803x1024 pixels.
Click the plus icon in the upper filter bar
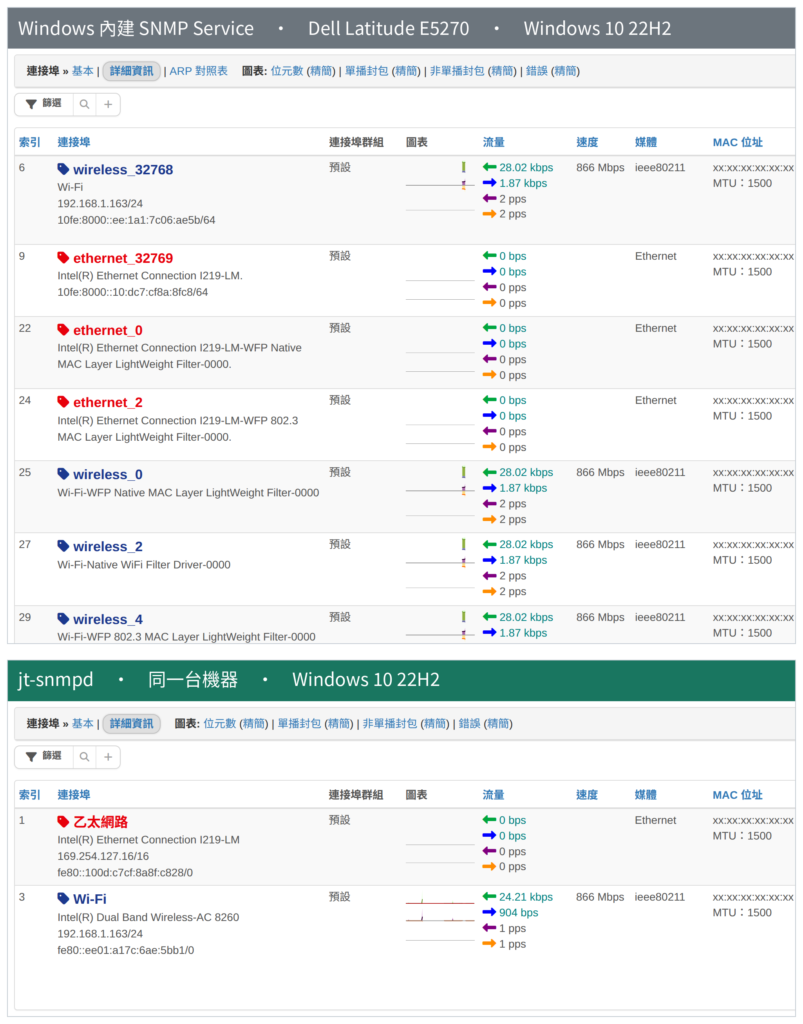click(x=108, y=104)
